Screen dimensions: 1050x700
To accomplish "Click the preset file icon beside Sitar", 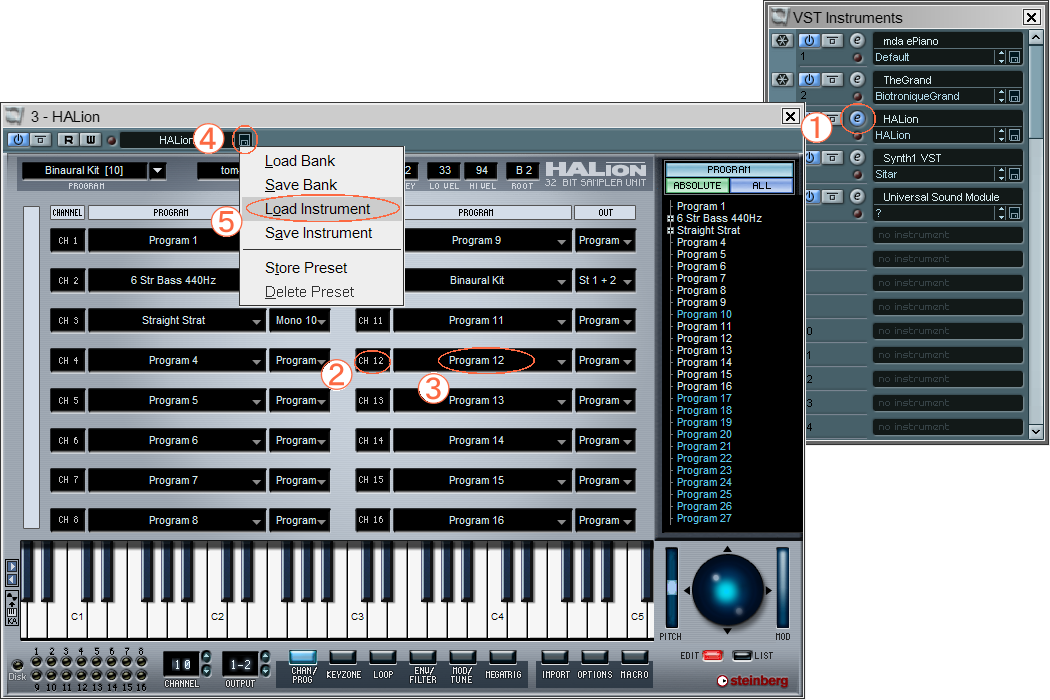I will point(1015,174).
